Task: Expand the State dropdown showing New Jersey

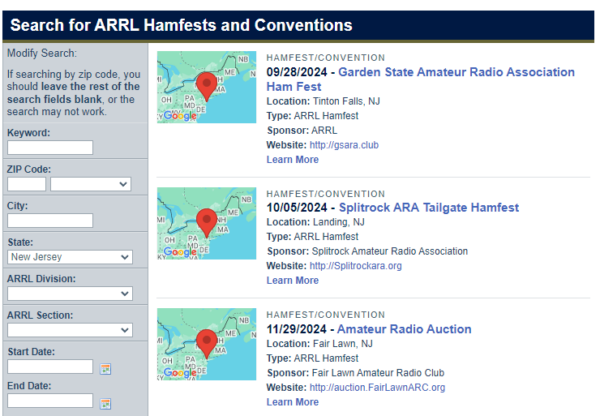Action: coord(69,257)
